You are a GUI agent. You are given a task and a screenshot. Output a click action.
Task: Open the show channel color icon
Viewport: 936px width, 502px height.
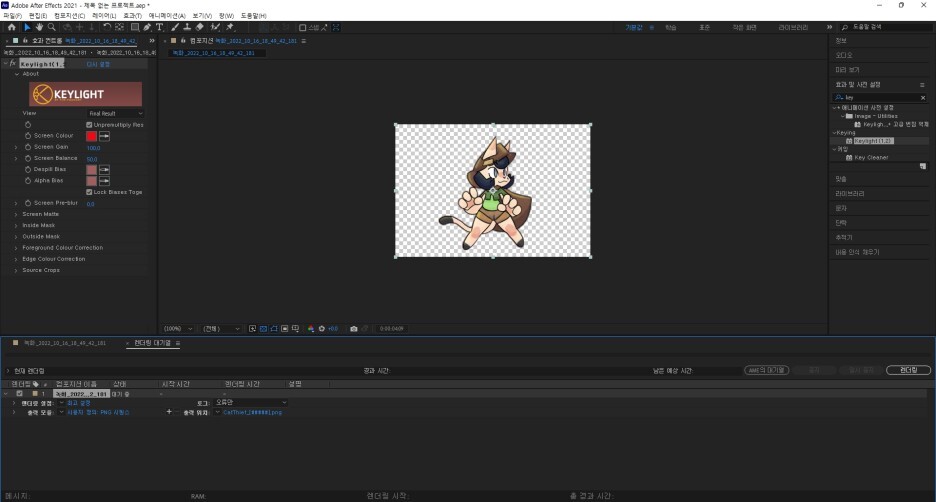[311, 329]
